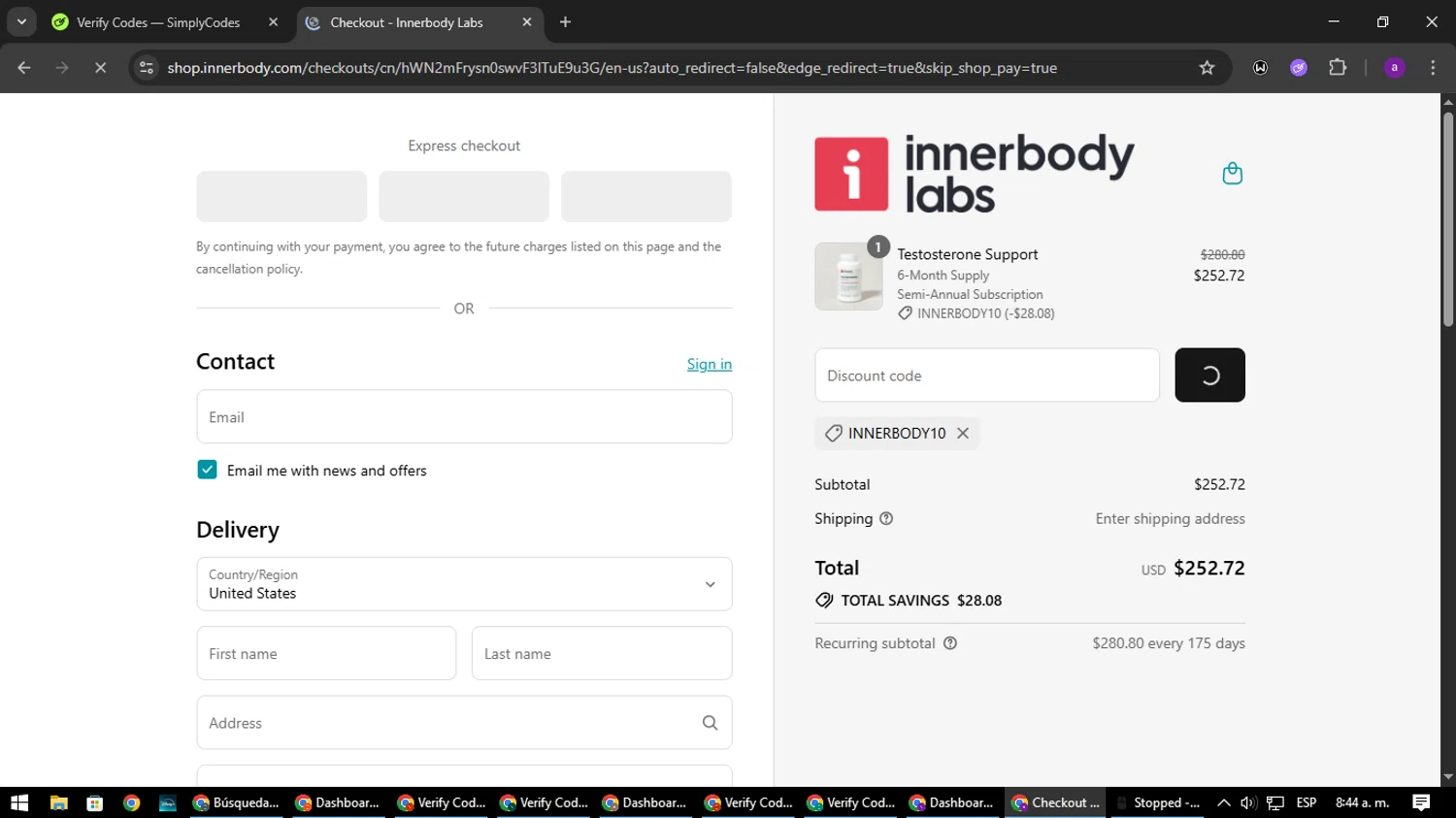
Task: Open the notification center icon
Action: (1421, 802)
